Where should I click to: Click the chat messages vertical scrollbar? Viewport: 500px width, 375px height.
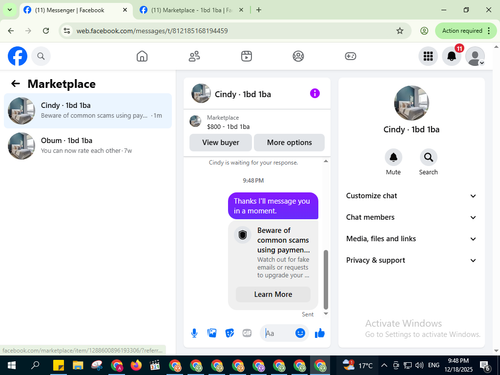[326, 279]
